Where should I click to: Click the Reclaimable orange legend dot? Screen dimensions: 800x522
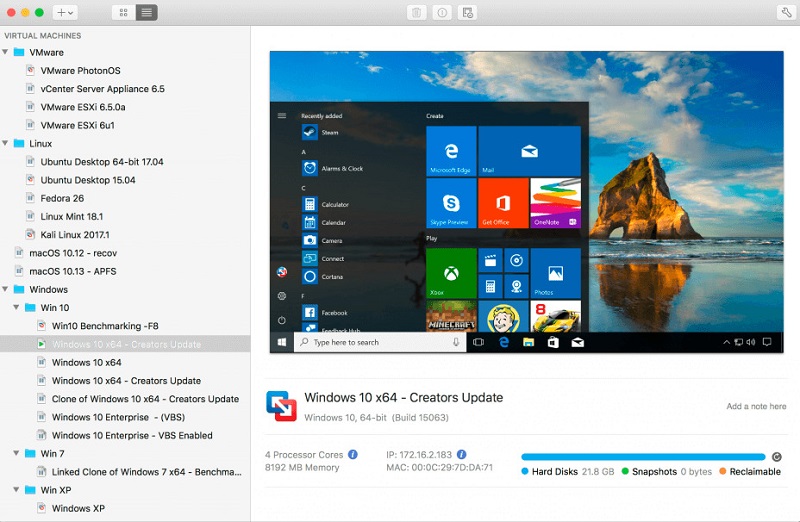click(722, 471)
